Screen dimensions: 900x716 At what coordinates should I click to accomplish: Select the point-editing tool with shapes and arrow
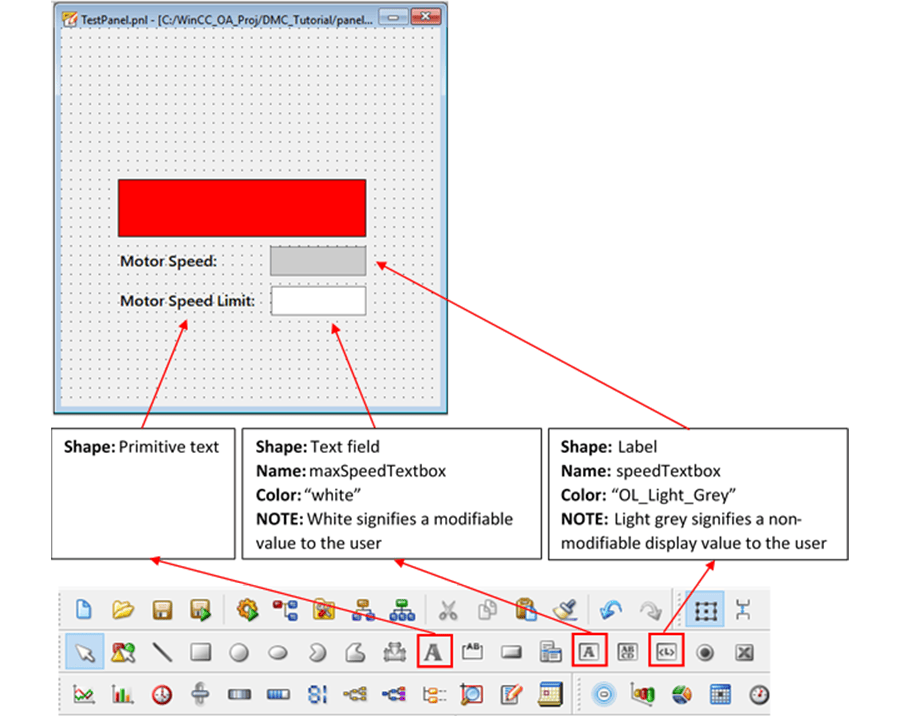tap(123, 652)
